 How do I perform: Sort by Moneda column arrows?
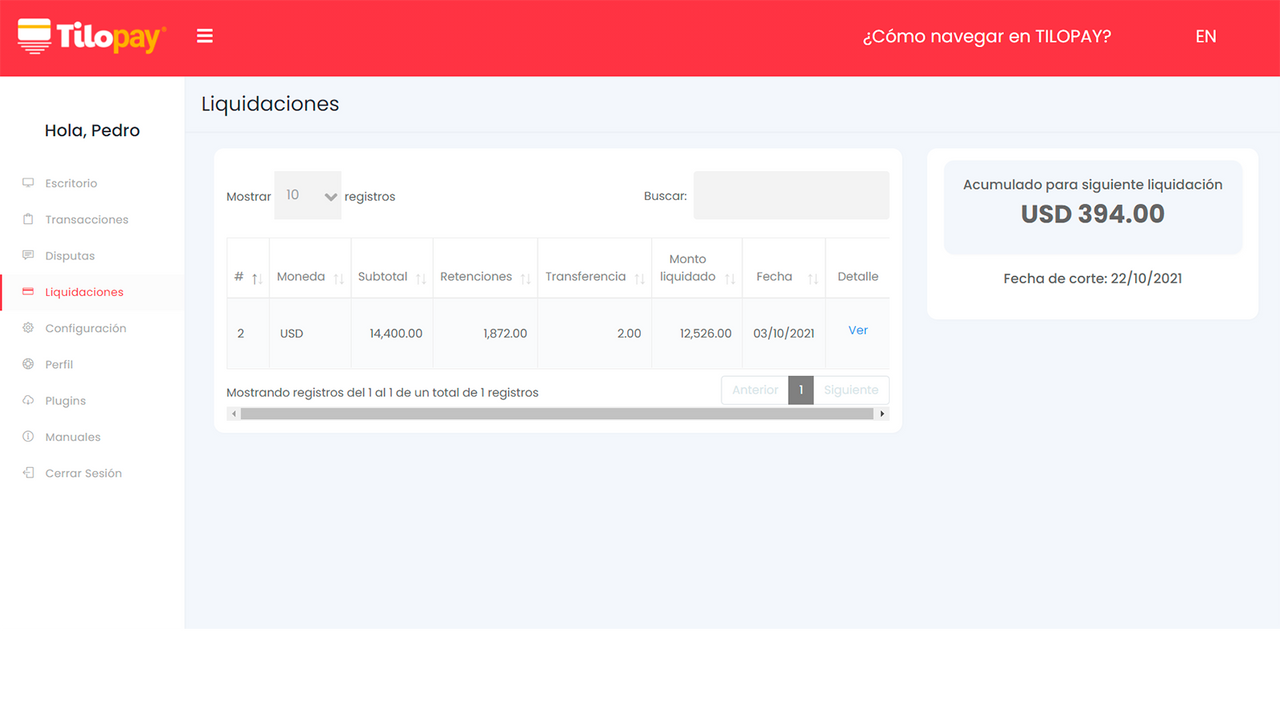338,278
